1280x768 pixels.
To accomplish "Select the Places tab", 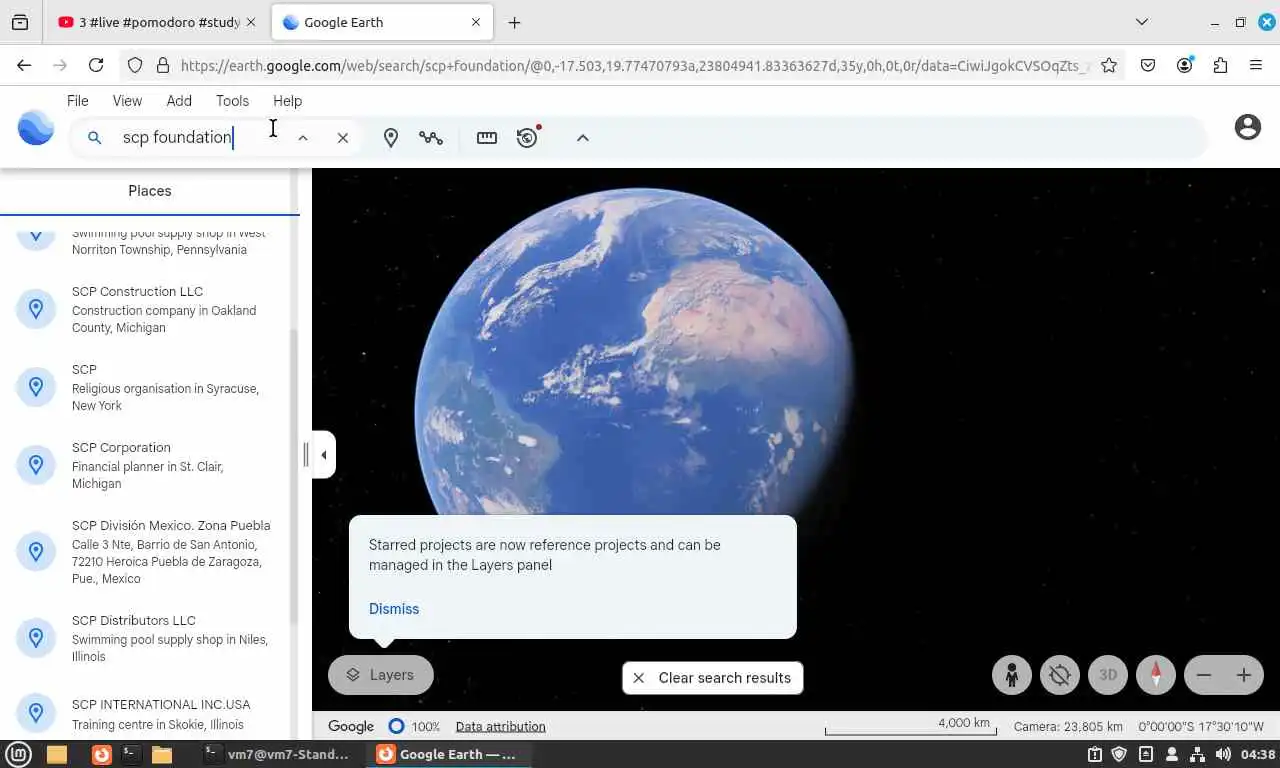I will tap(150, 191).
